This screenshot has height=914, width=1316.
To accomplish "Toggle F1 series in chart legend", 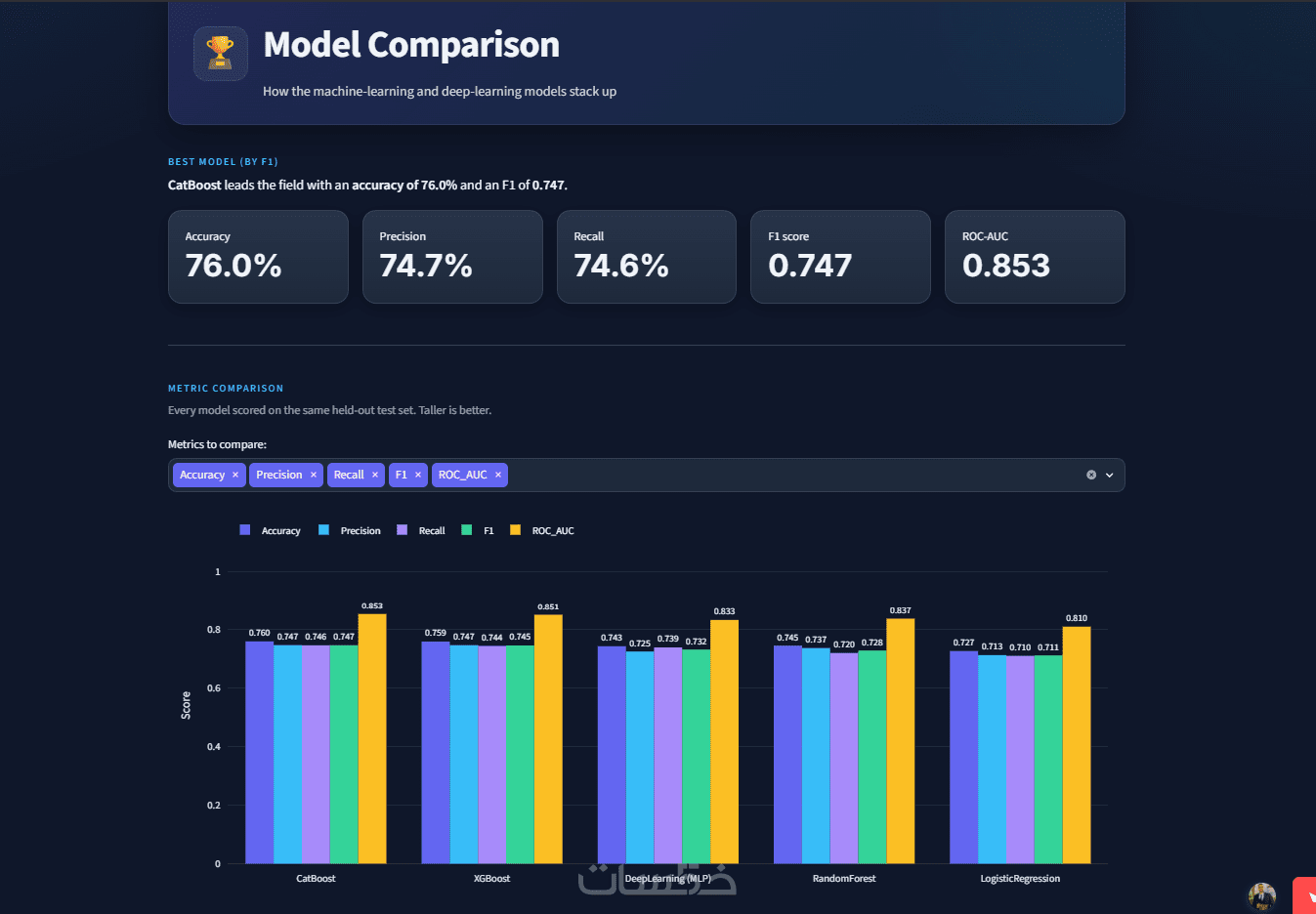I will (x=478, y=530).
